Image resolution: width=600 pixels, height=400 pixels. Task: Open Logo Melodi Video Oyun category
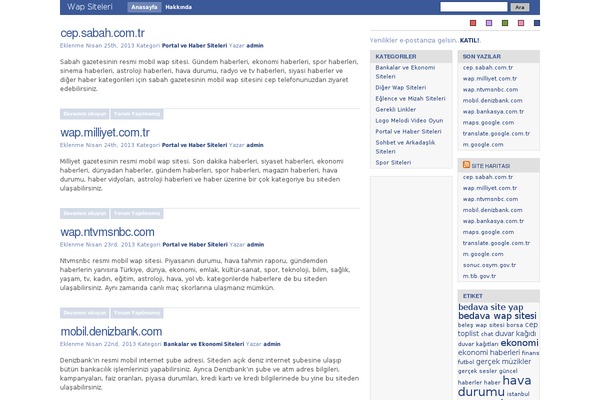tap(409, 121)
